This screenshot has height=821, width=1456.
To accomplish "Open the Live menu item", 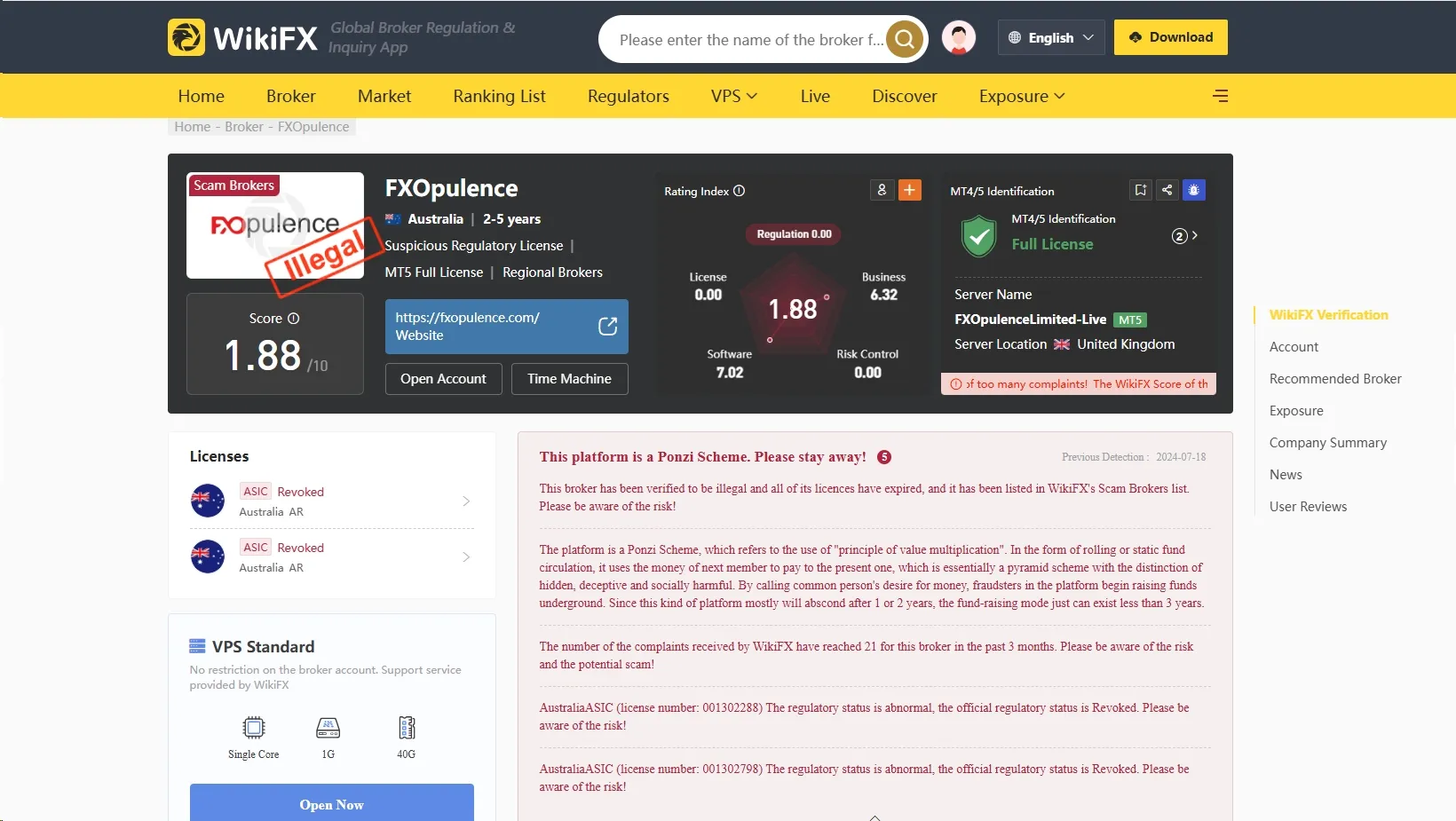I will pos(815,96).
